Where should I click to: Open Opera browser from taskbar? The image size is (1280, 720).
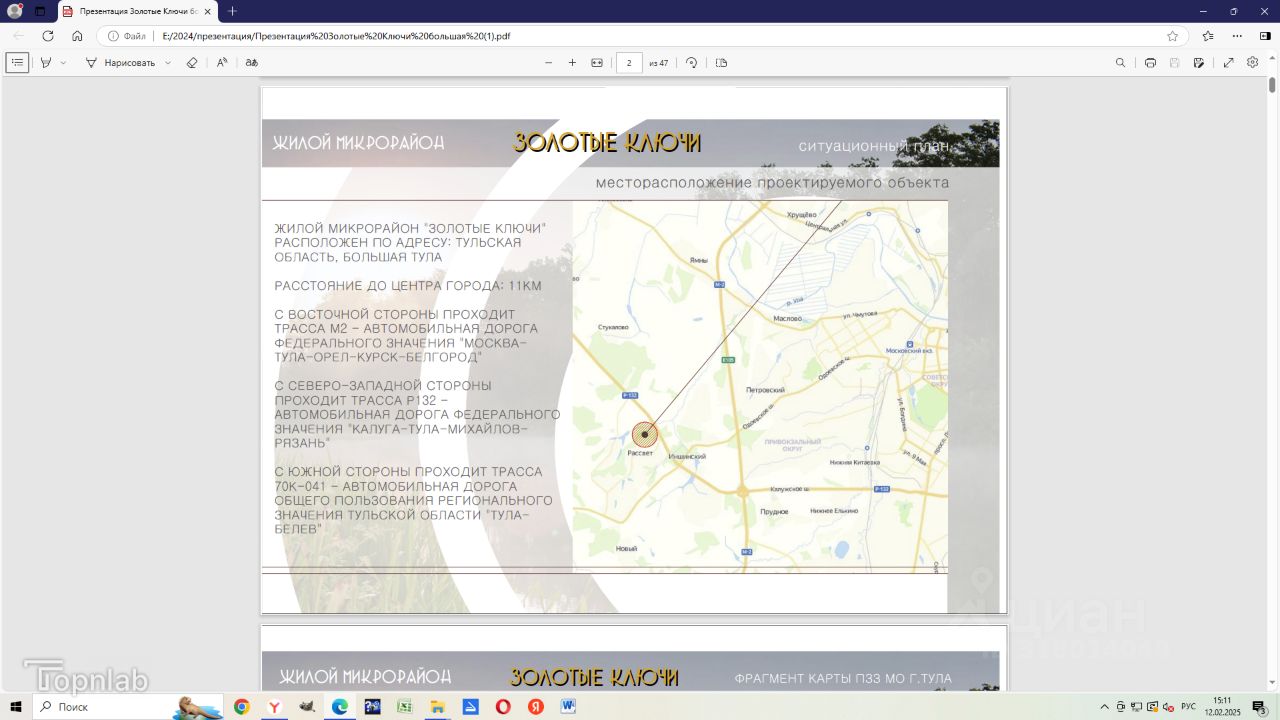503,707
